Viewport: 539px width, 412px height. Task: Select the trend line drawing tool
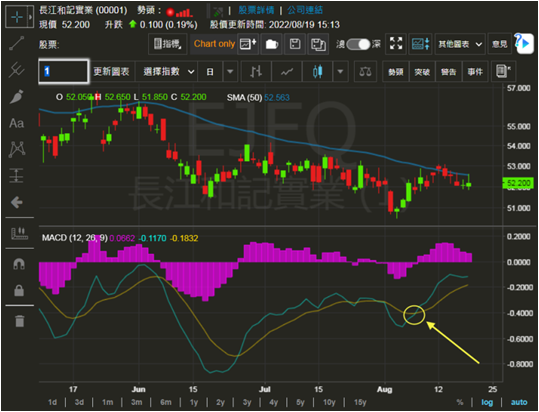coord(17,44)
